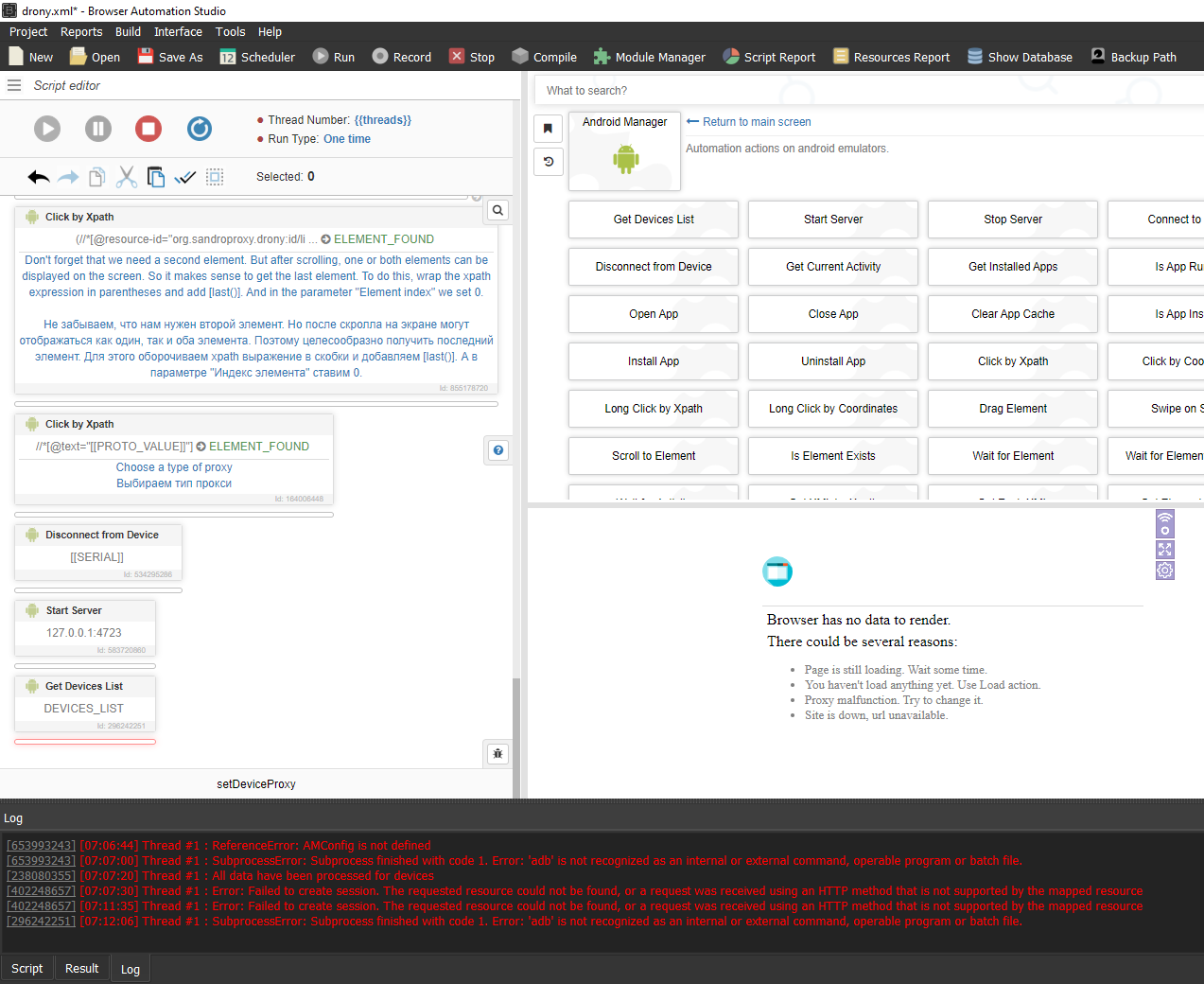Image resolution: width=1204 pixels, height=984 pixels.
Task: Click in the What to search field
Action: click(851, 91)
